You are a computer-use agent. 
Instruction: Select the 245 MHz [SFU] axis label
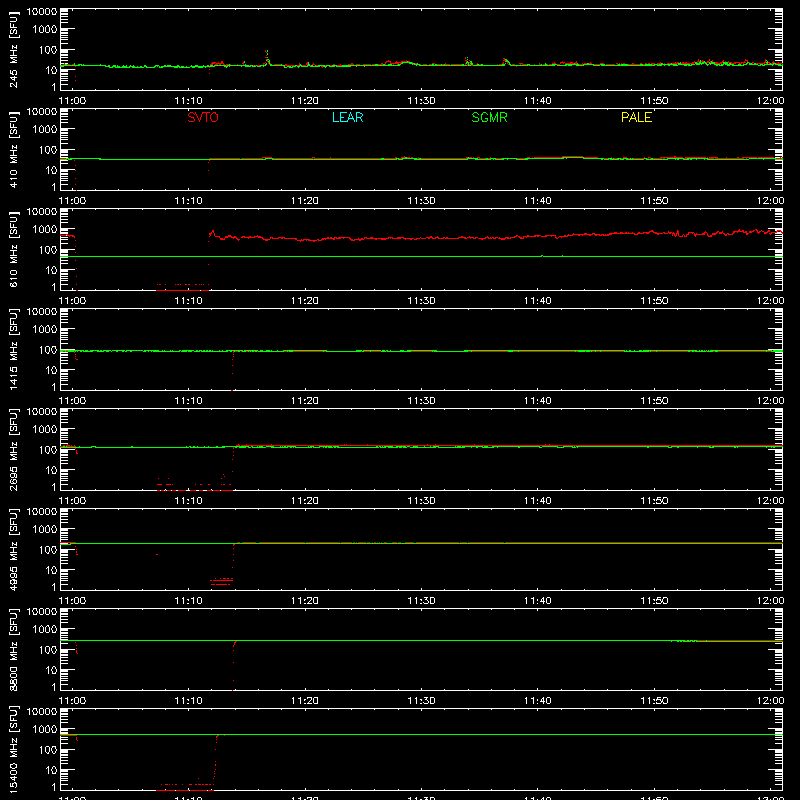tap(13, 49)
